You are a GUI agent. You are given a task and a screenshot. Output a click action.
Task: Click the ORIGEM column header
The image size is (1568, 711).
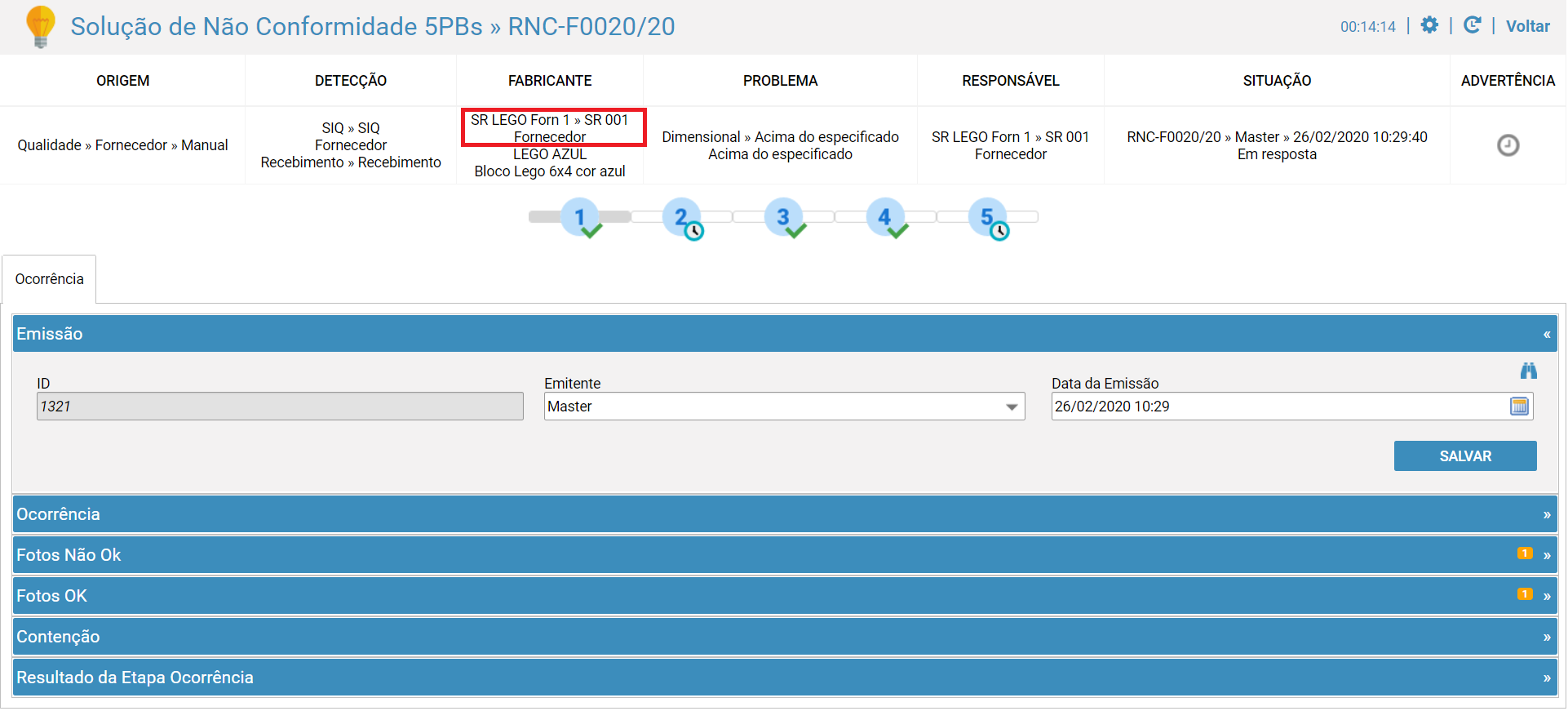pos(122,81)
